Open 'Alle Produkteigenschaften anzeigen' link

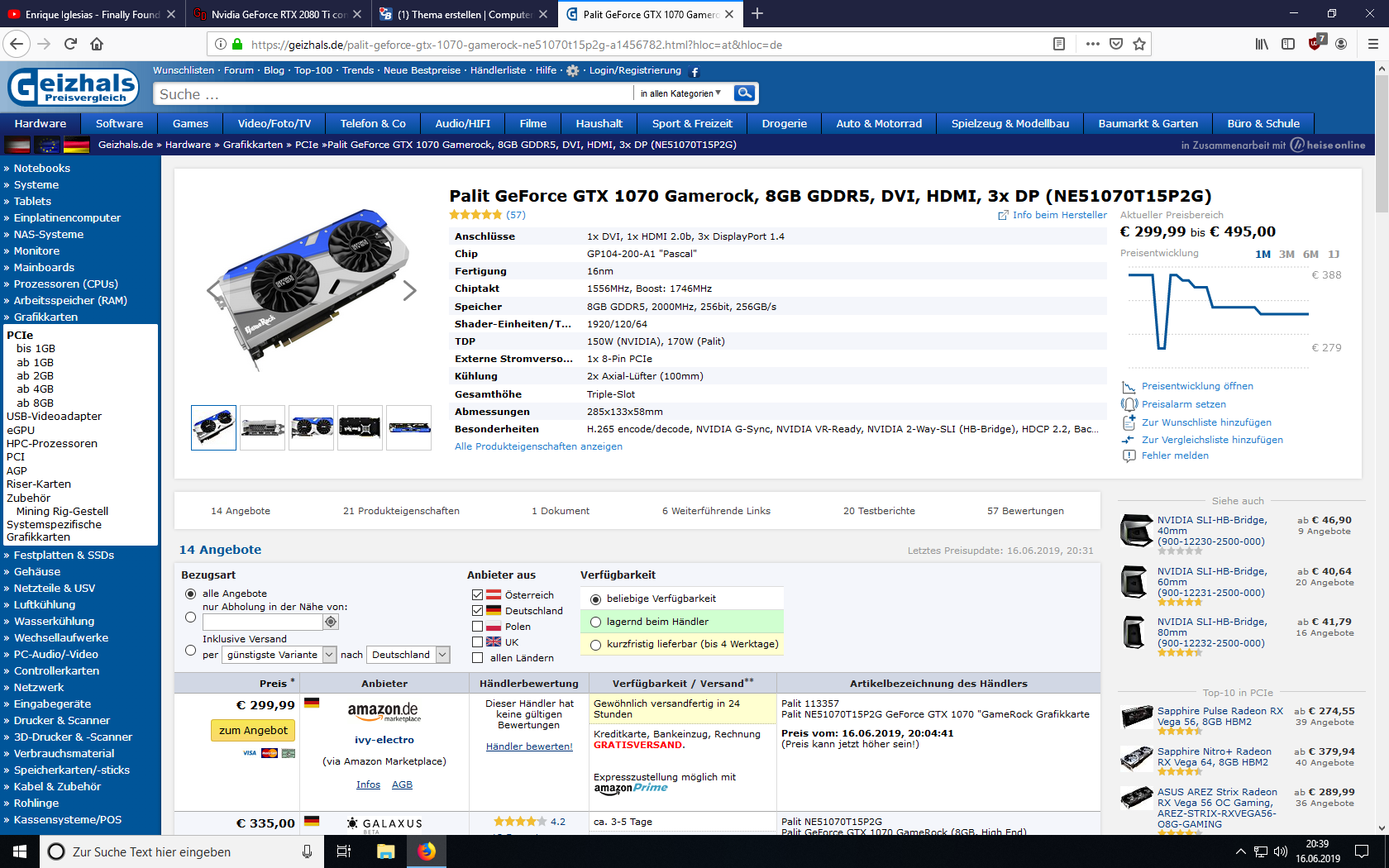coord(538,446)
